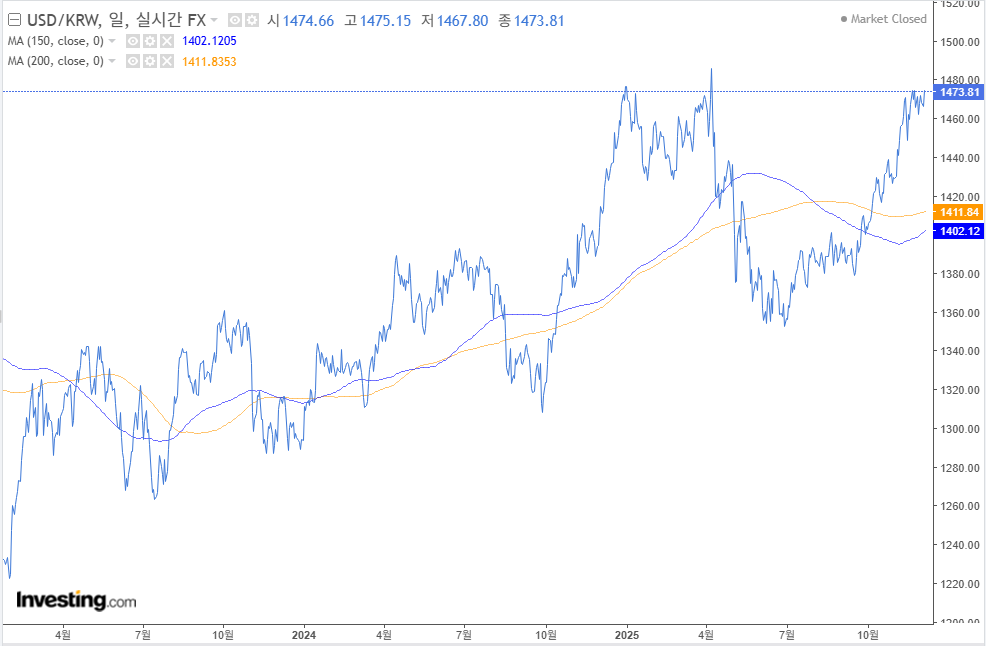Screen dimensions: 986x646
Task: Click the USD/KRW chart title text
Action: click(116, 20)
